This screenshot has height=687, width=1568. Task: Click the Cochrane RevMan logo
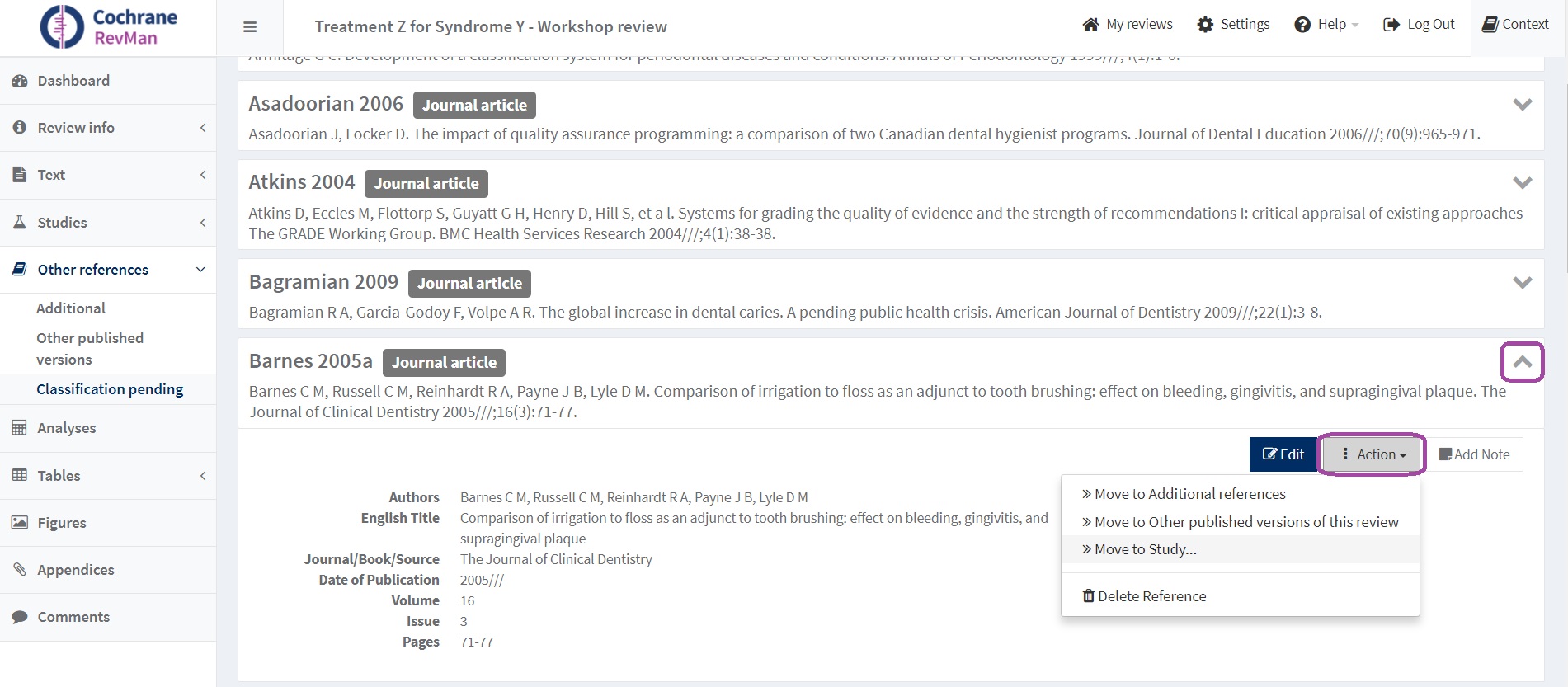pos(108,27)
